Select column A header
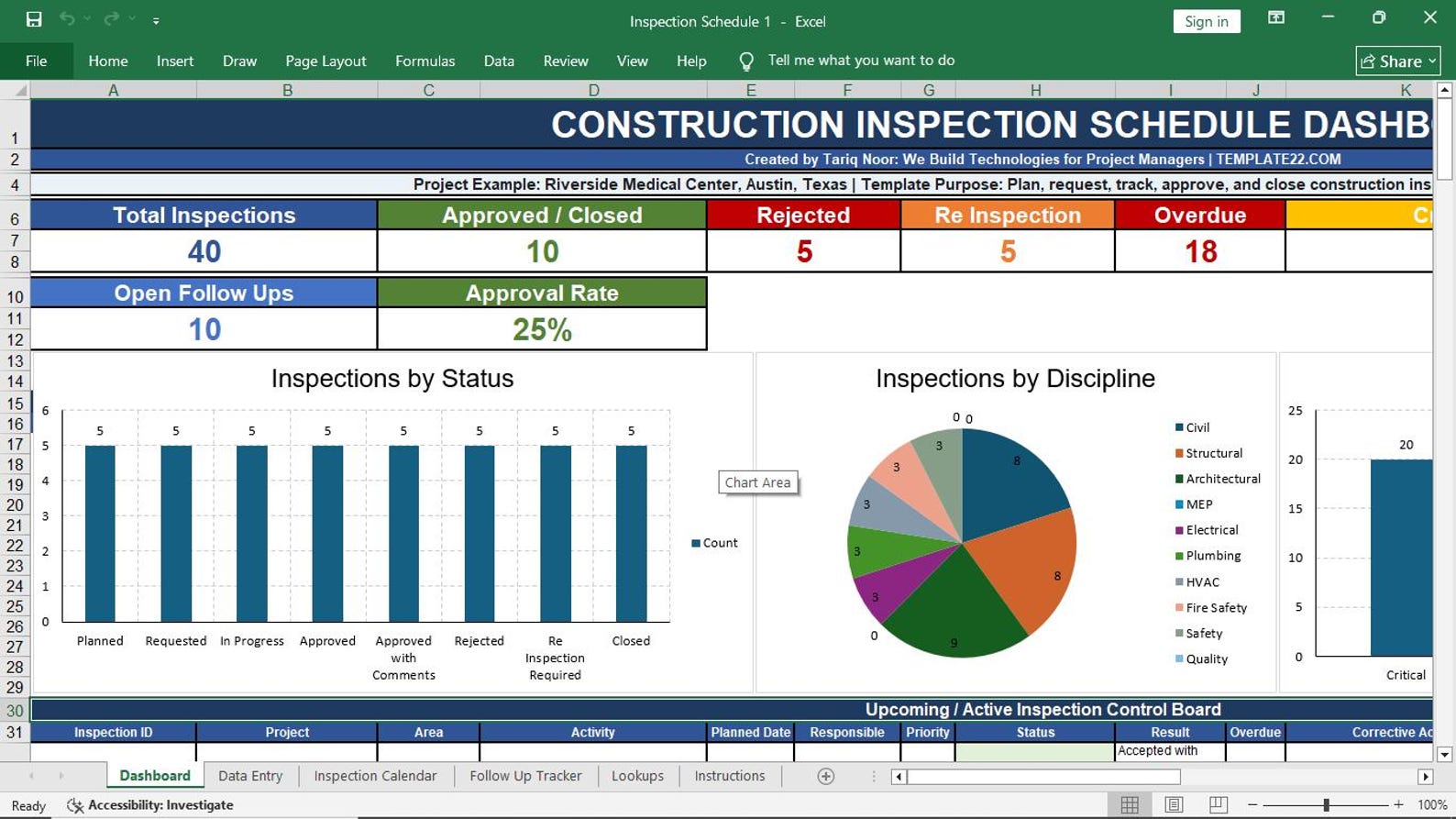Screen dimensions: 1456x819 click(x=113, y=90)
